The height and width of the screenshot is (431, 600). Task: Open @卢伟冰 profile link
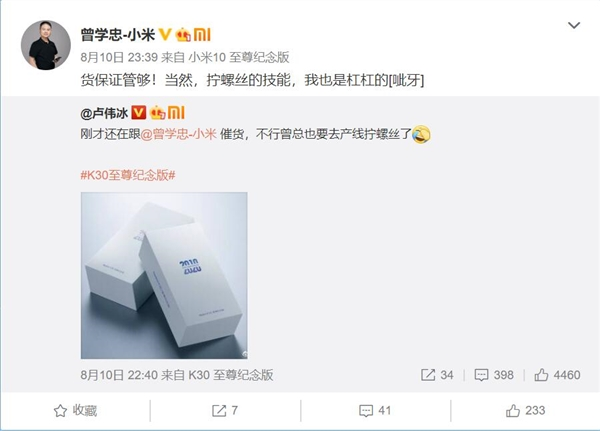[104, 113]
